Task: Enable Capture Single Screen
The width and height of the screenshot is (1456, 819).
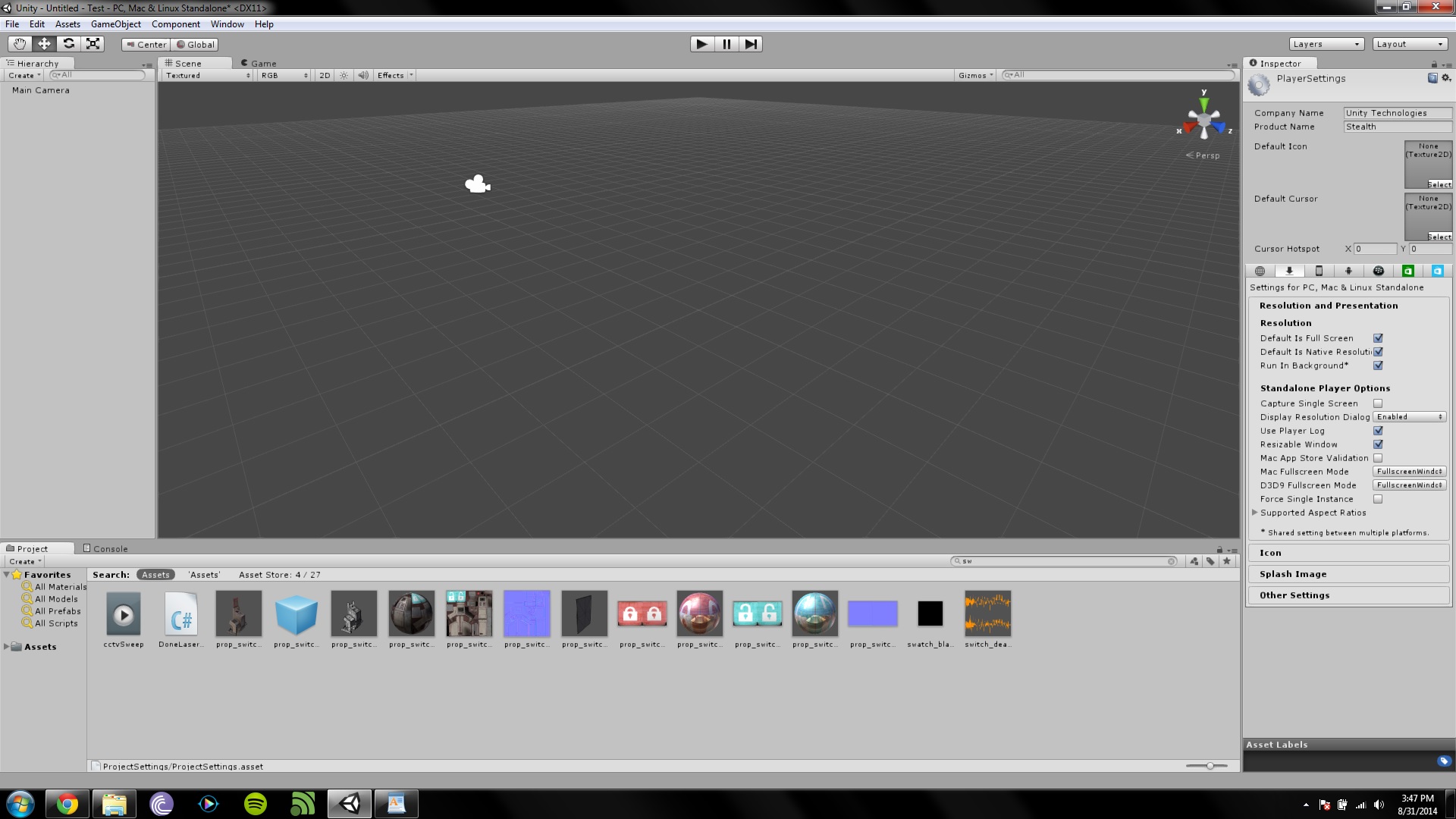Action: coord(1378,403)
